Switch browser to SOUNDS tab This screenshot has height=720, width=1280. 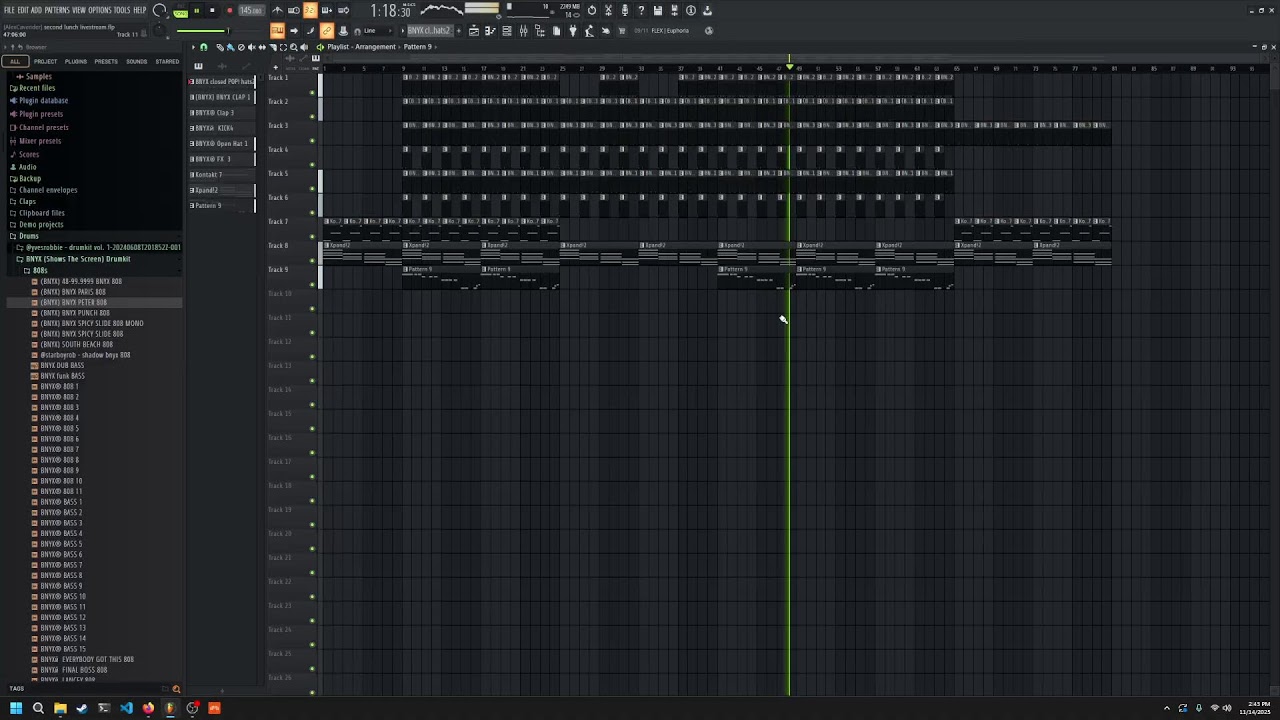click(137, 62)
